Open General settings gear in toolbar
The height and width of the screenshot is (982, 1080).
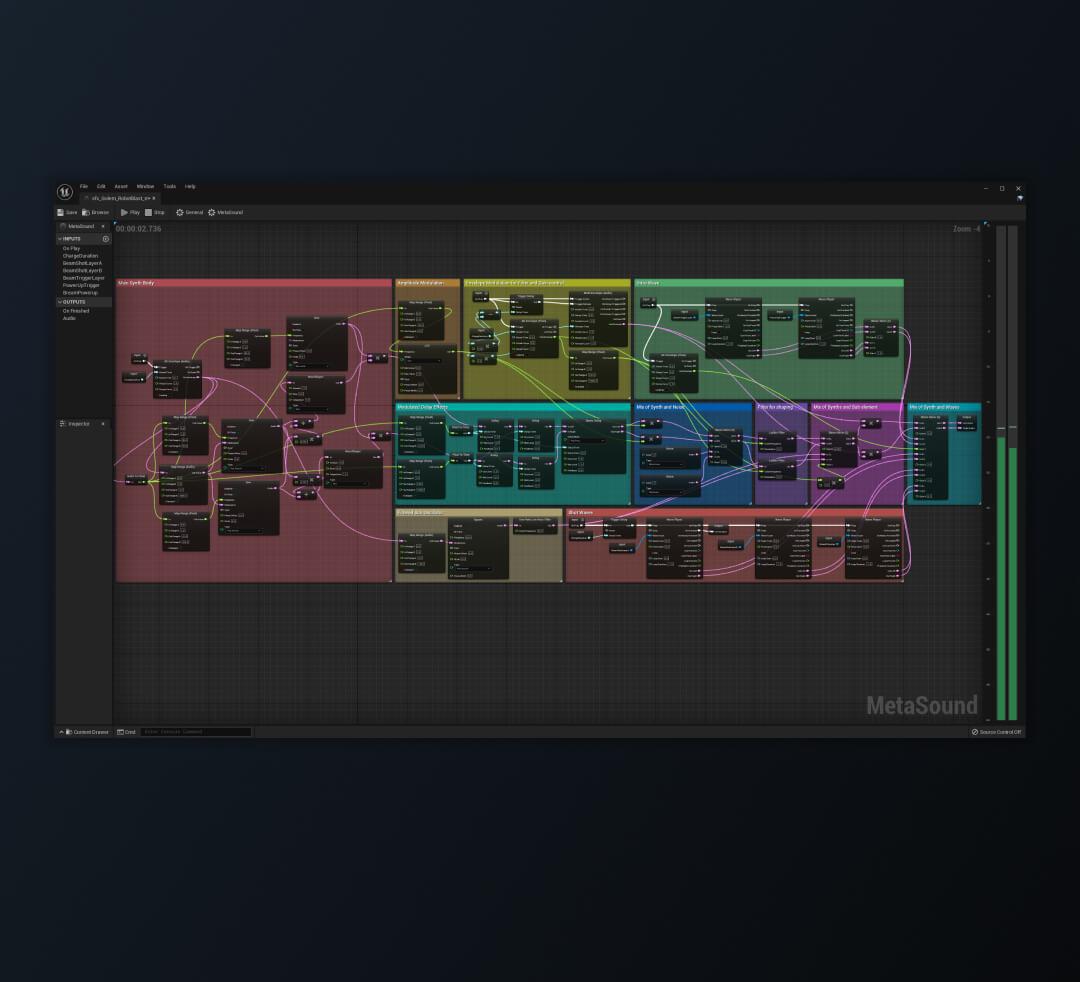[180, 213]
